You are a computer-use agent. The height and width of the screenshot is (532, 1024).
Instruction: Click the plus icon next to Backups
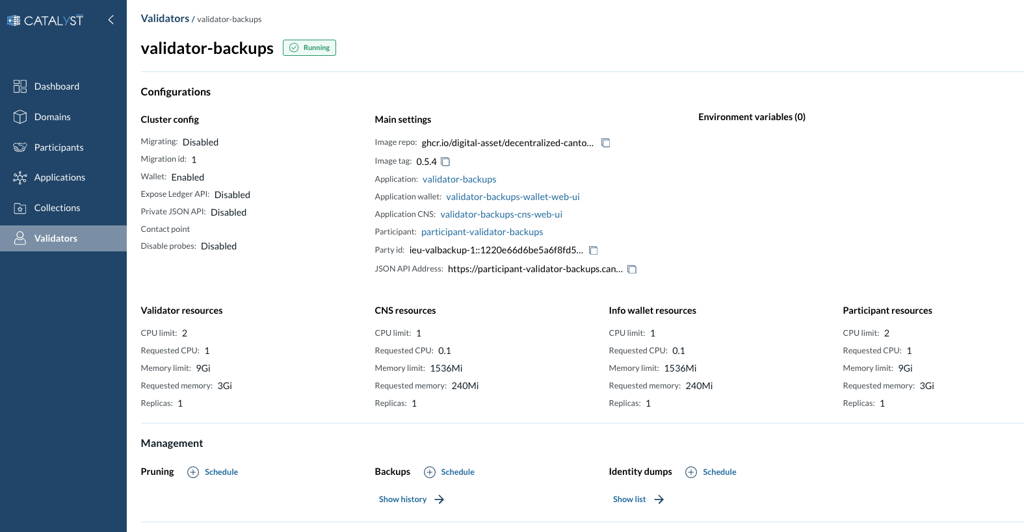pos(429,472)
